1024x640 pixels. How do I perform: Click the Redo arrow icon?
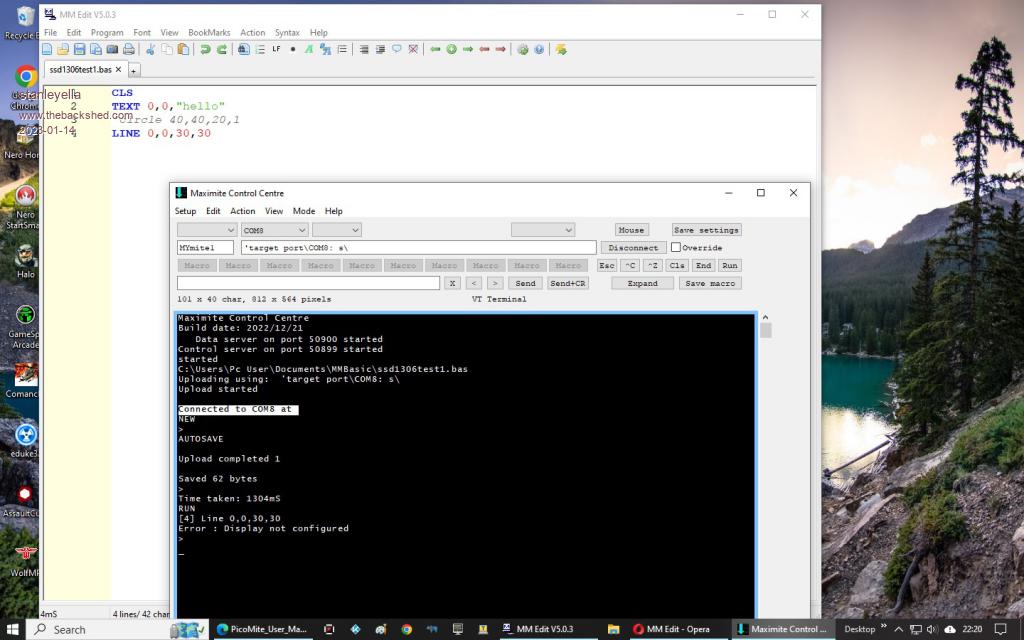[220, 49]
